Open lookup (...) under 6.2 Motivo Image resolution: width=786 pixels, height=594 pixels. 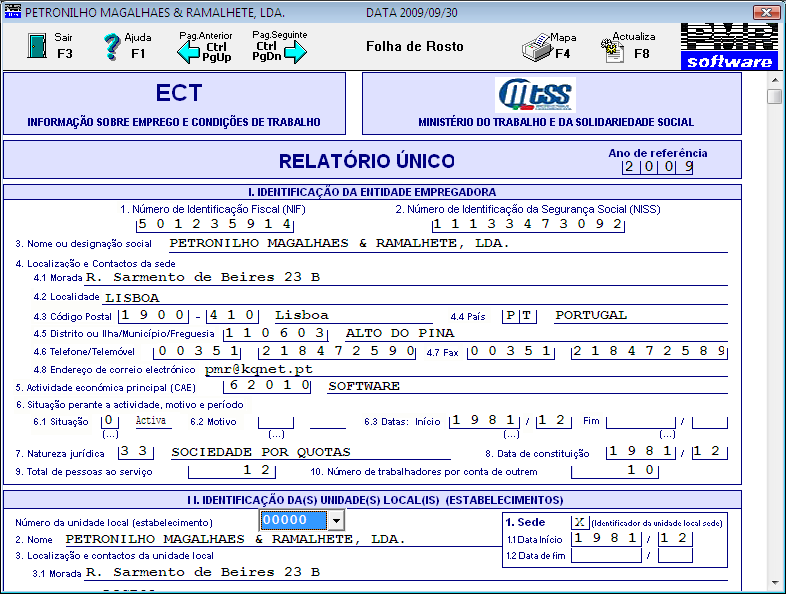click(x=276, y=435)
